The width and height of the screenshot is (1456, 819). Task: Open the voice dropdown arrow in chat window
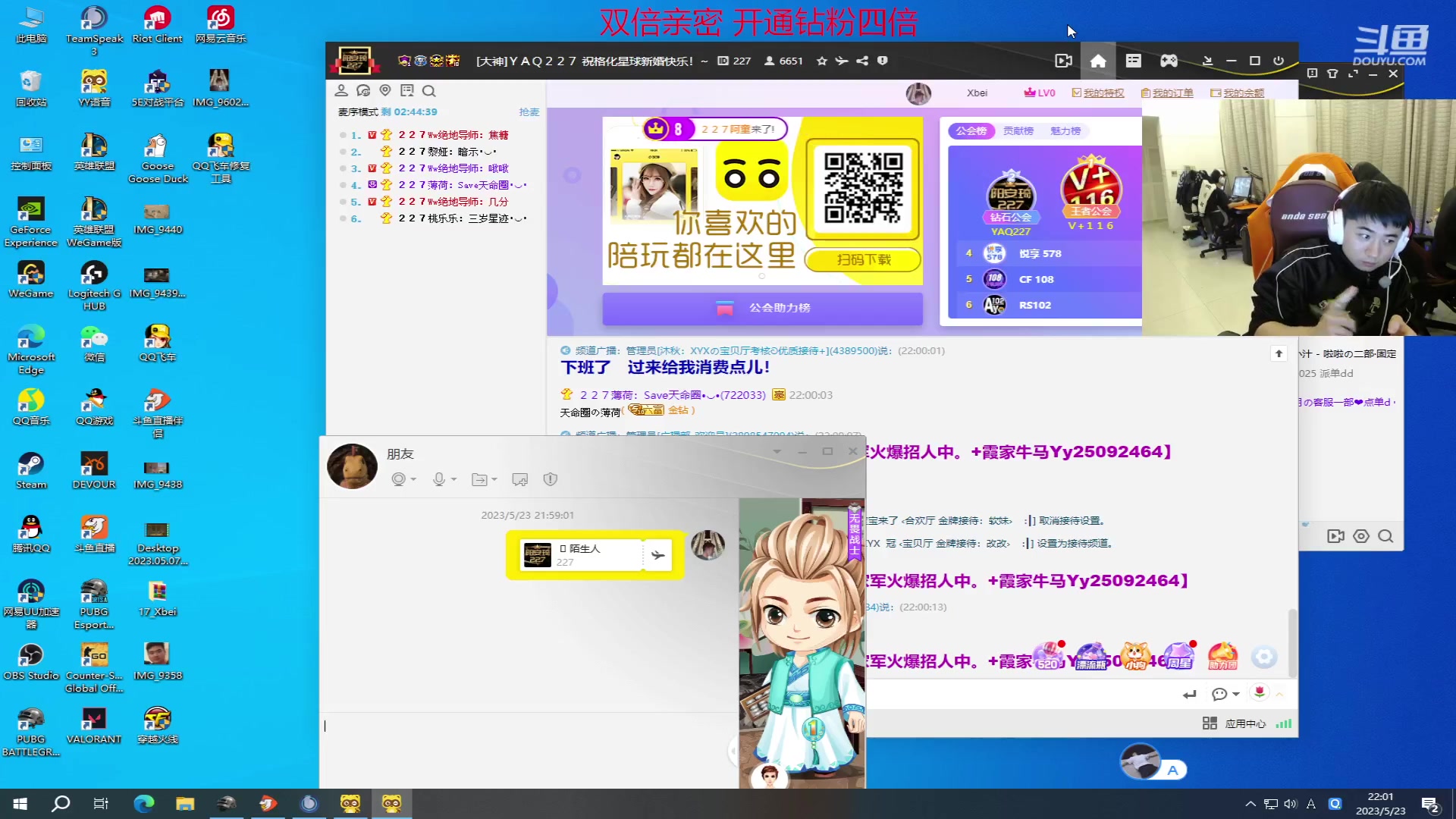click(x=453, y=479)
